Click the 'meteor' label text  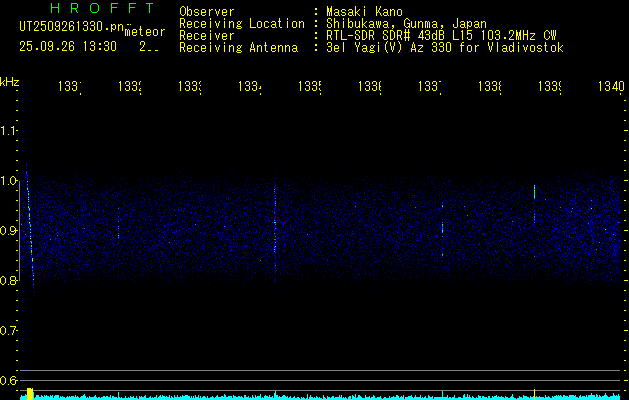click(144, 32)
